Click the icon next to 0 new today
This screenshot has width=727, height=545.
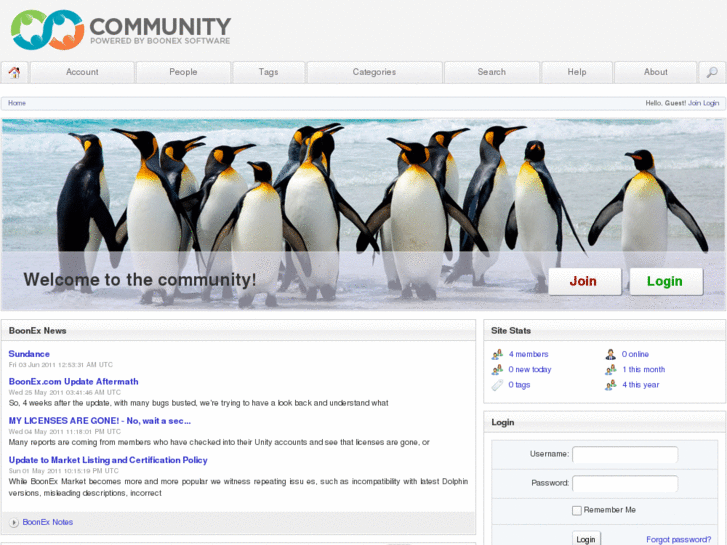click(497, 370)
